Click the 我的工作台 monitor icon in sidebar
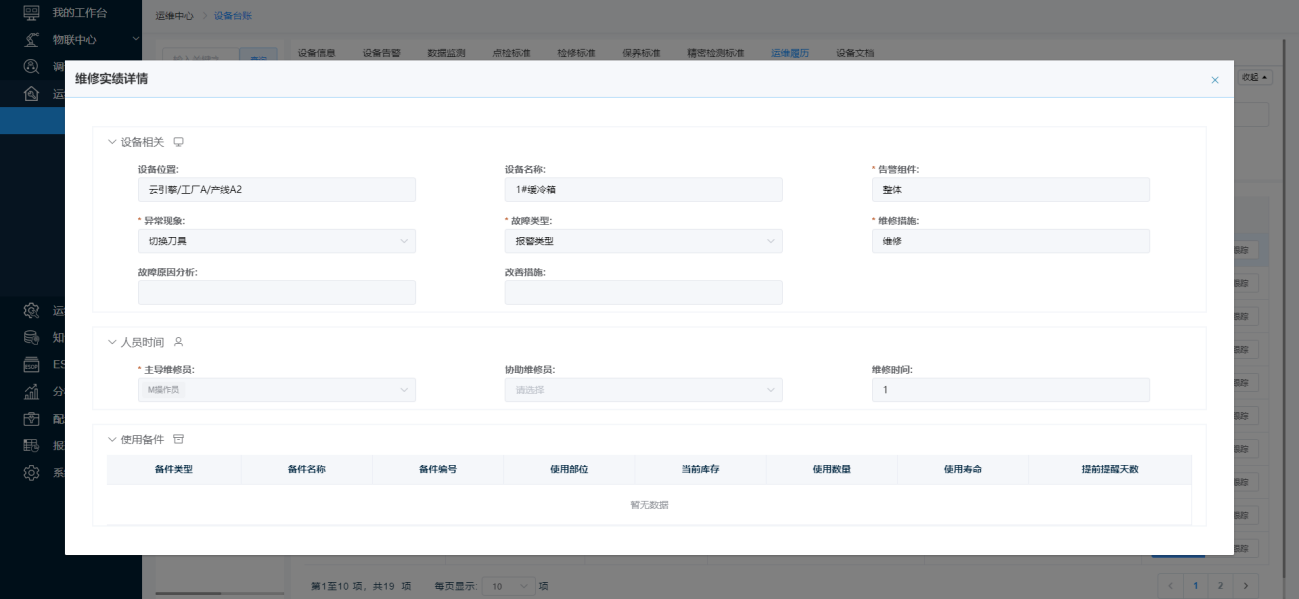1299x599 pixels. 32,13
